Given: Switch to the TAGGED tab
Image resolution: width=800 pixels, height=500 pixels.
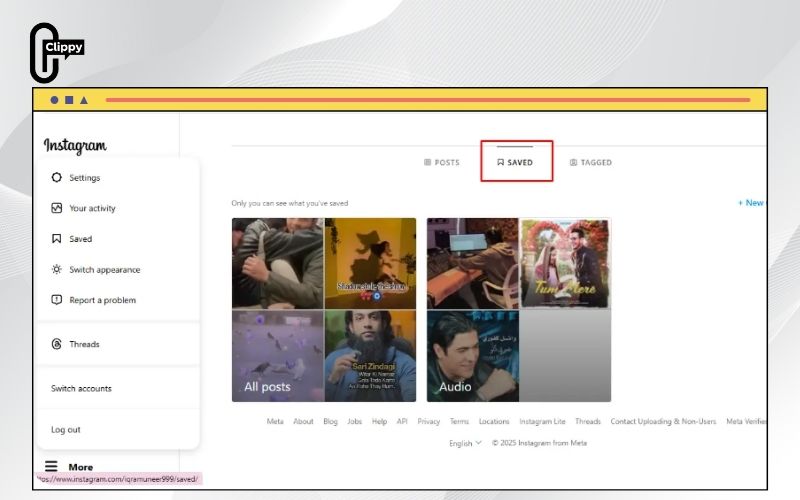Looking at the screenshot, I should pyautogui.click(x=591, y=162).
